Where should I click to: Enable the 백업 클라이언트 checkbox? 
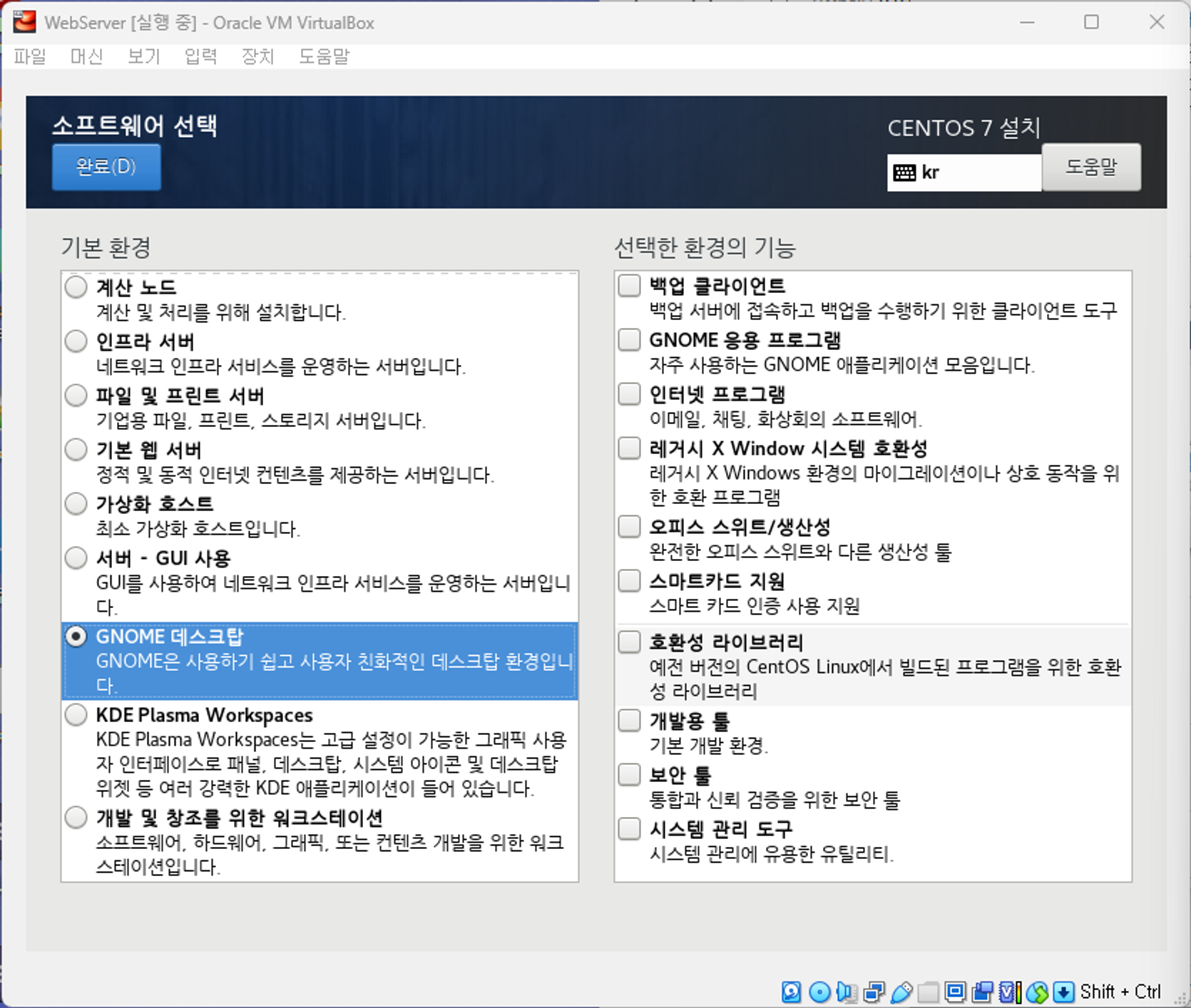tap(629, 286)
